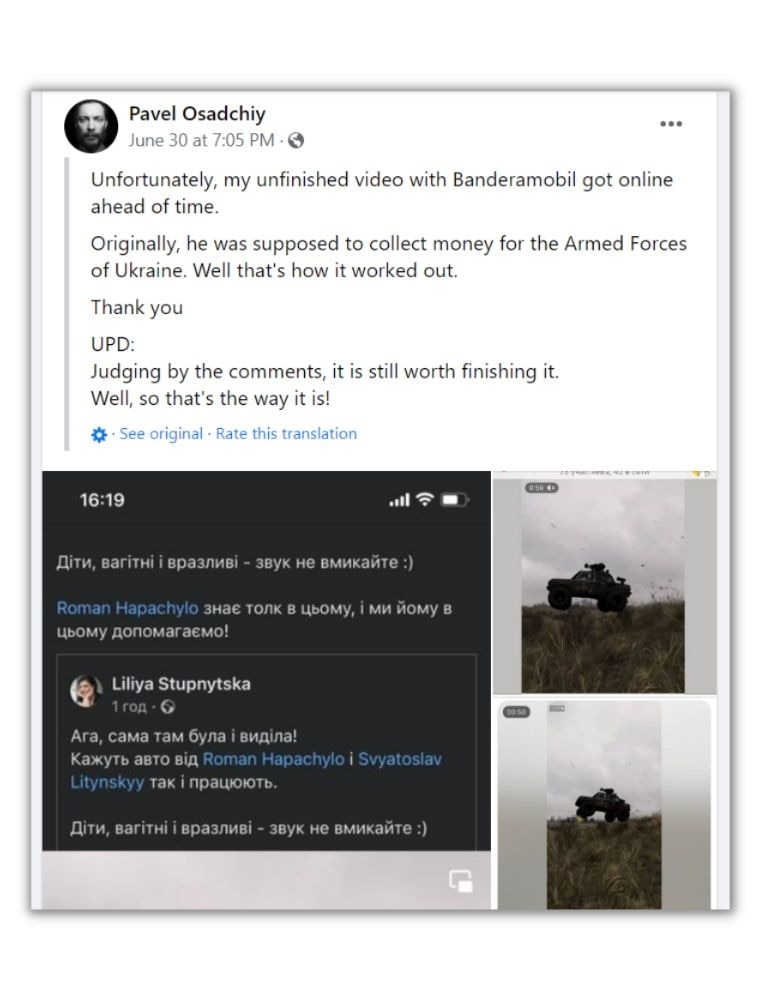
Task: Click the public audience globe icon
Action: click(296, 142)
